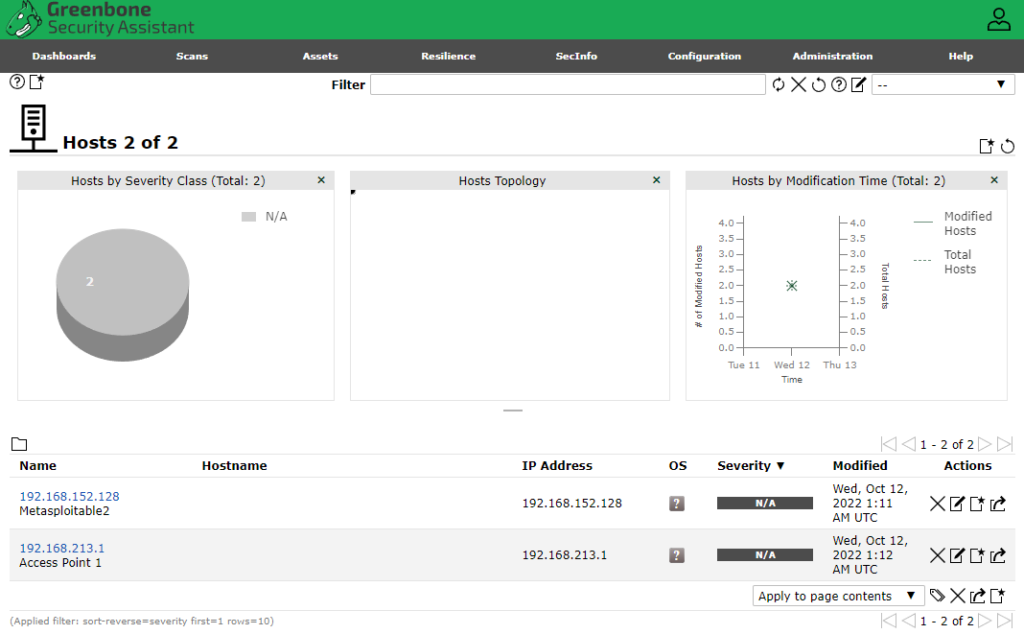Go to first page in top pagination
Image resolution: width=1024 pixels, height=634 pixels.
(x=888, y=445)
